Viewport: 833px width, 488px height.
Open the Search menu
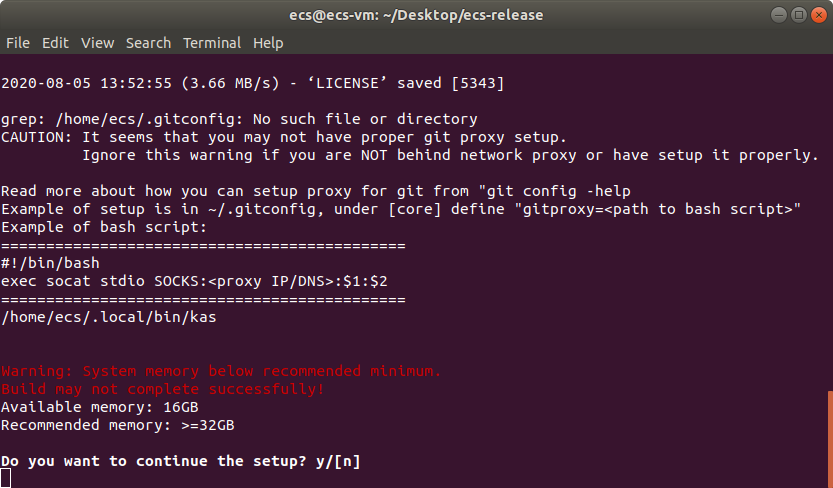[x=148, y=43]
